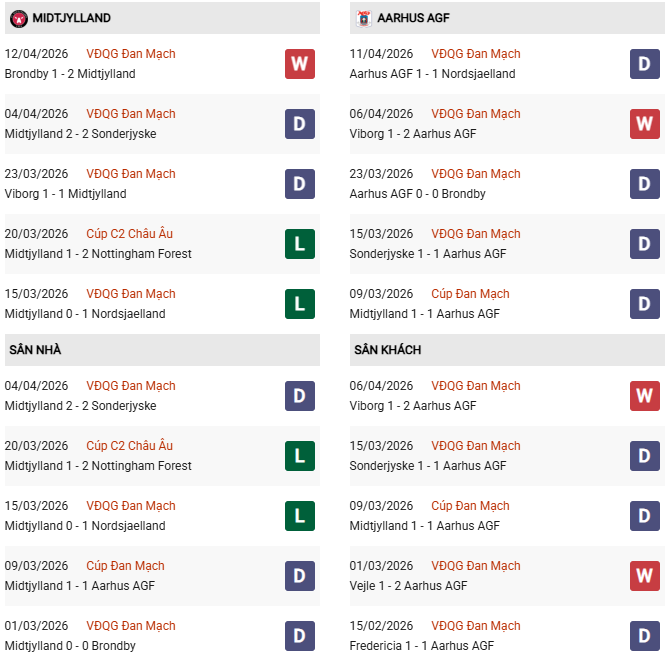Click the 12/04/2026 match date
This screenshot has height=659, width=666.
pos(37,54)
